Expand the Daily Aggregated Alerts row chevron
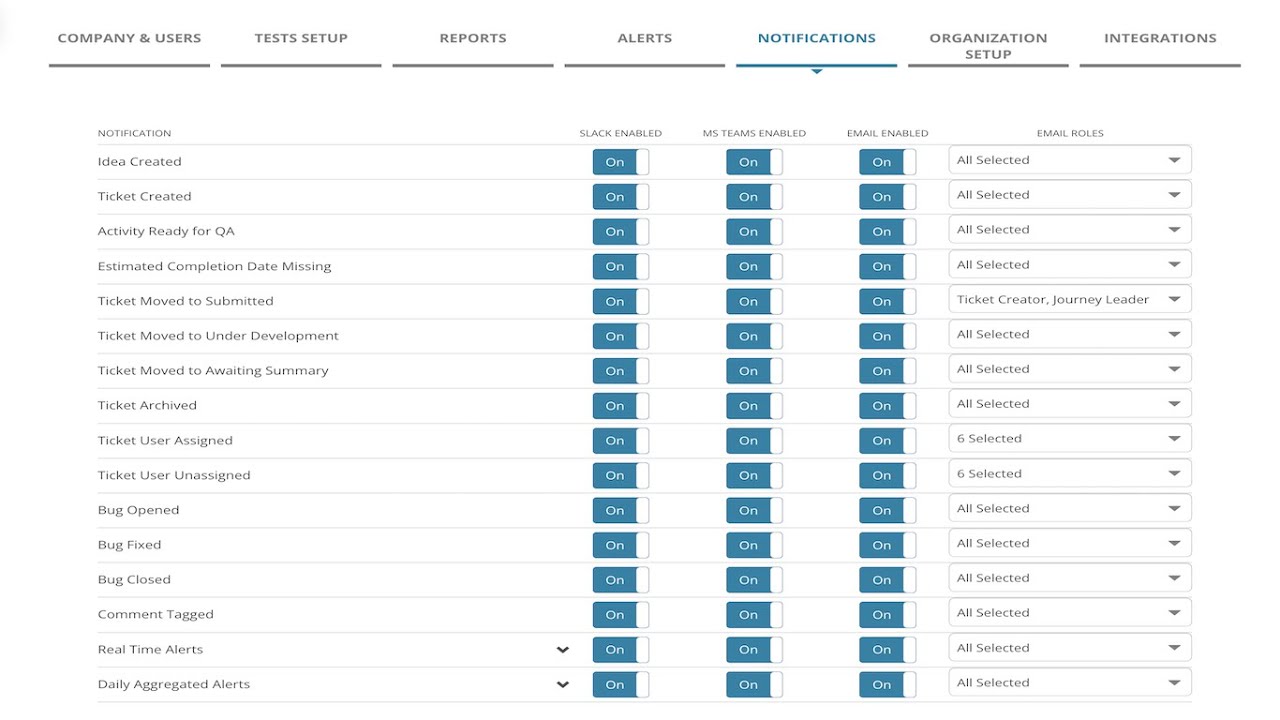Image resolution: width=1280 pixels, height=720 pixels. [x=563, y=685]
